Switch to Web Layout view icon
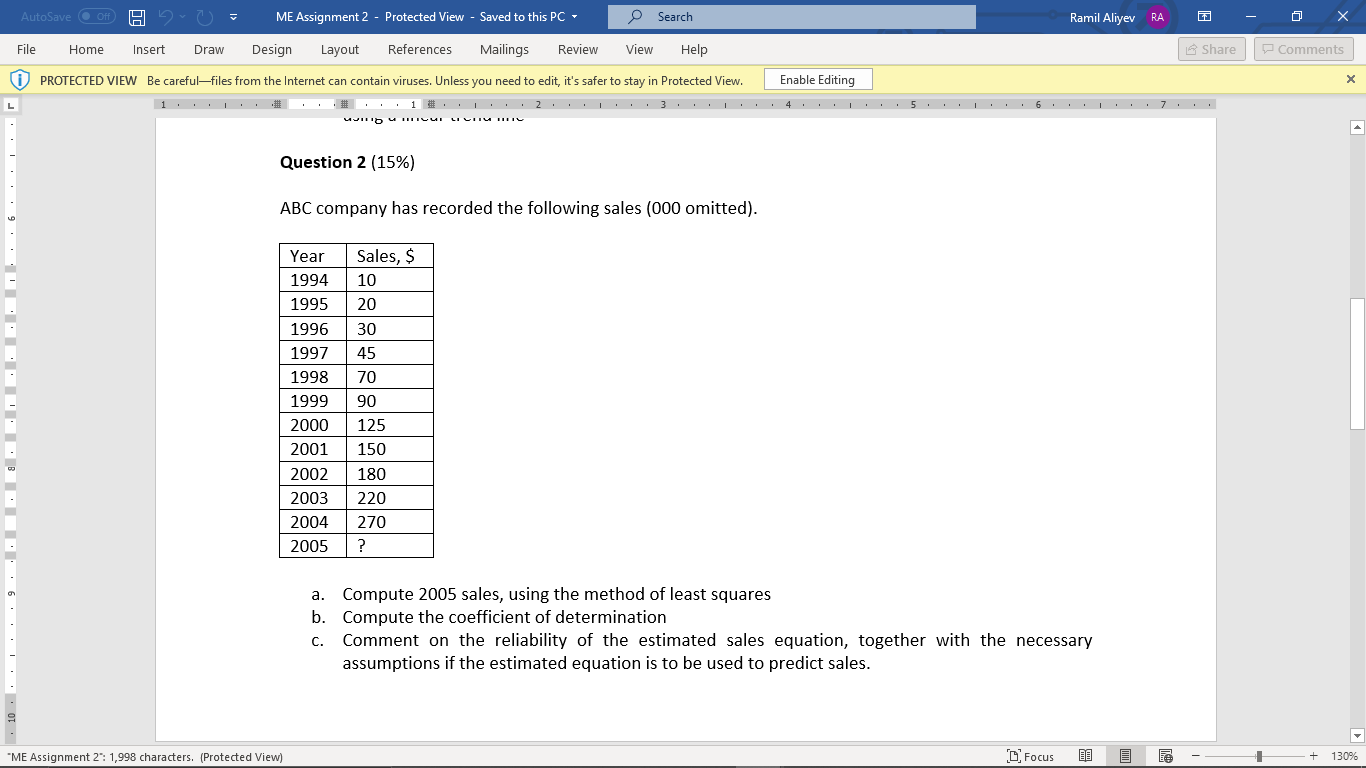This screenshot has width=1366, height=768. pos(1165,757)
